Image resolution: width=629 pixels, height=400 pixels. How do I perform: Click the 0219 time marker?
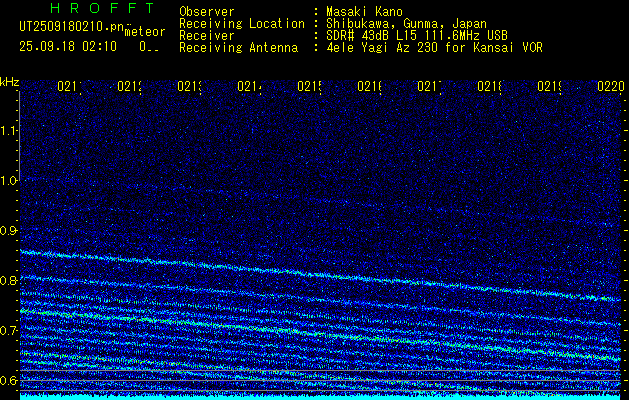tap(550, 86)
